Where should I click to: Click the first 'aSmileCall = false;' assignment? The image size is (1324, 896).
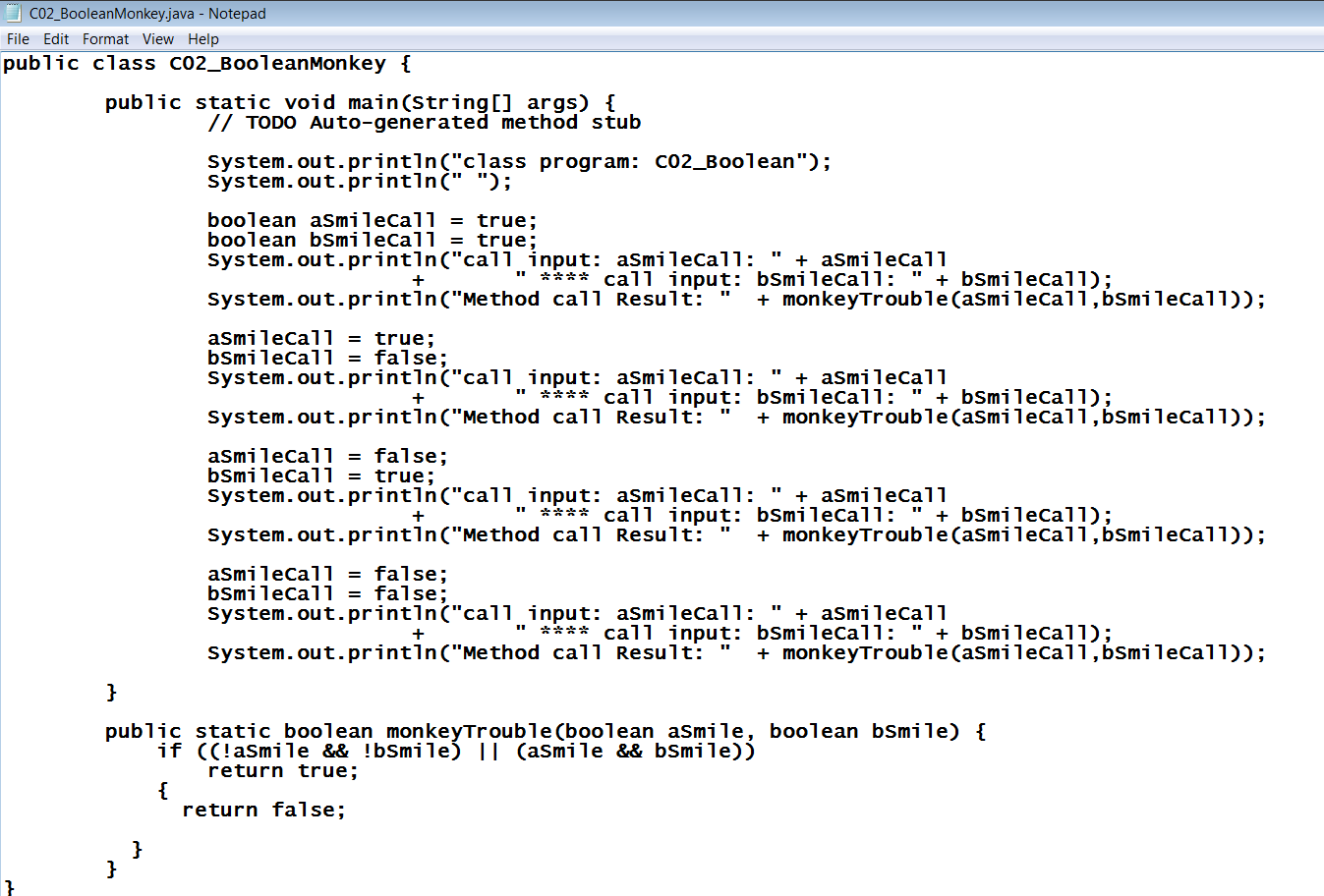(x=327, y=457)
